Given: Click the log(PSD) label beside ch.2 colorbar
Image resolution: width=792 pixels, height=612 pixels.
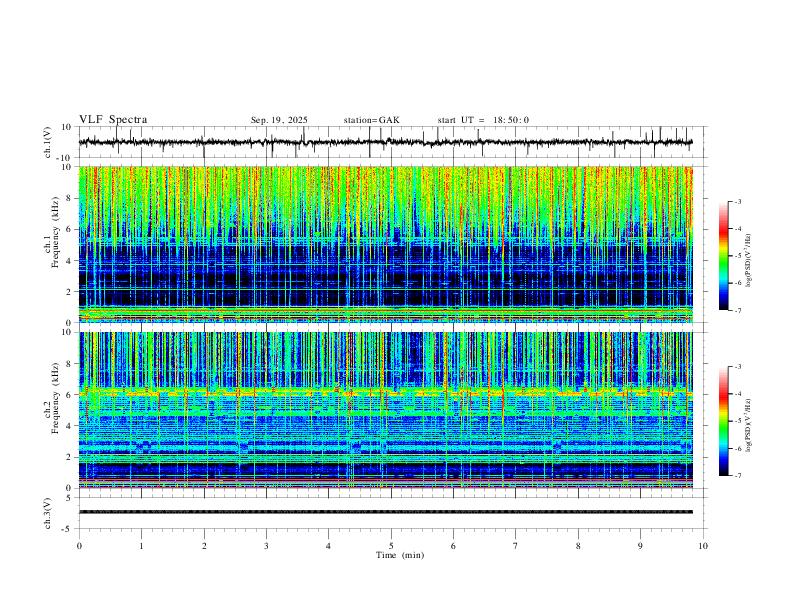Looking at the screenshot, I should pos(748,425).
